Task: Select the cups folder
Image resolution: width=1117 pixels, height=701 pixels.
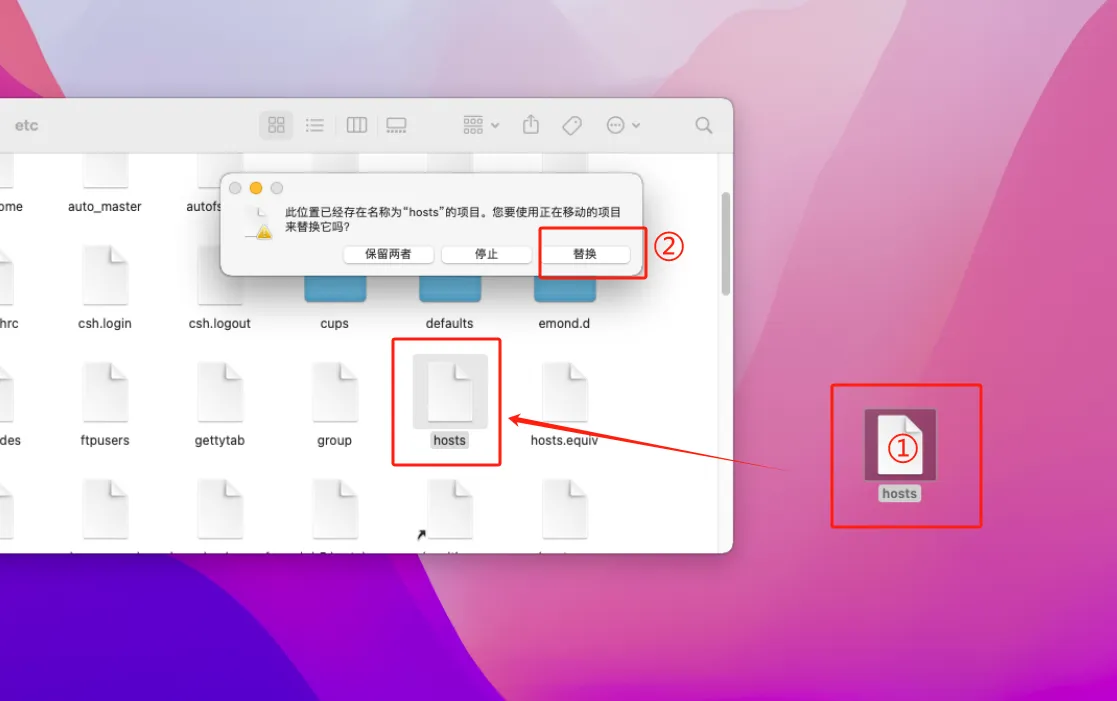Action: tap(334, 290)
